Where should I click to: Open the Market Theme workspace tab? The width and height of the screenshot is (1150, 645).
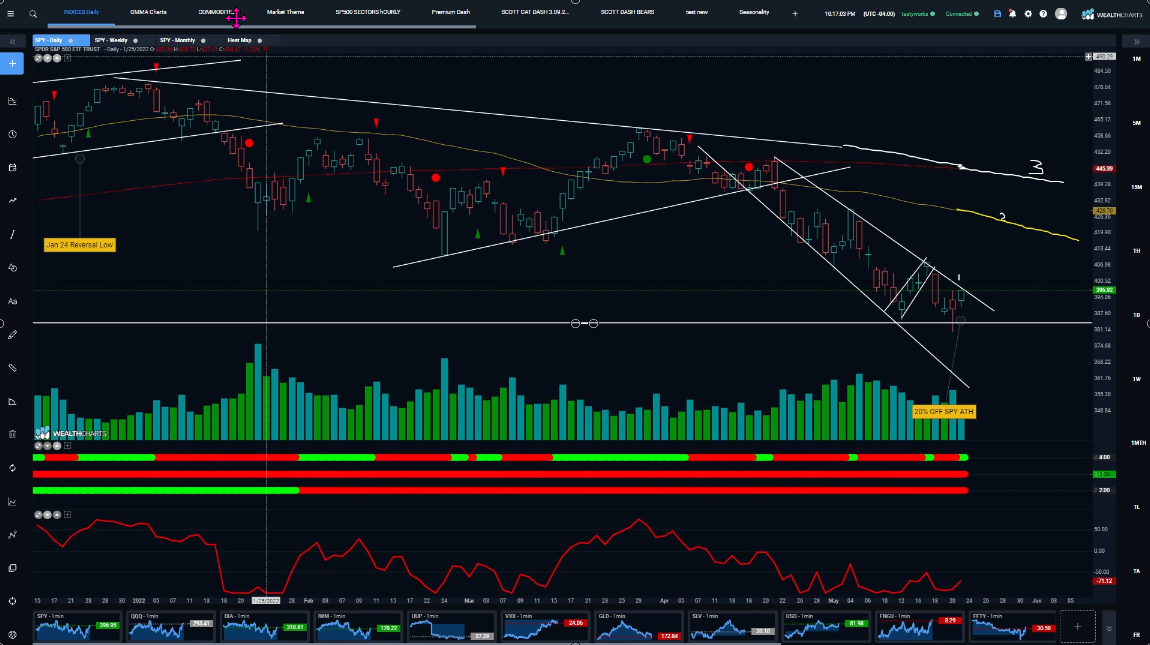point(285,12)
